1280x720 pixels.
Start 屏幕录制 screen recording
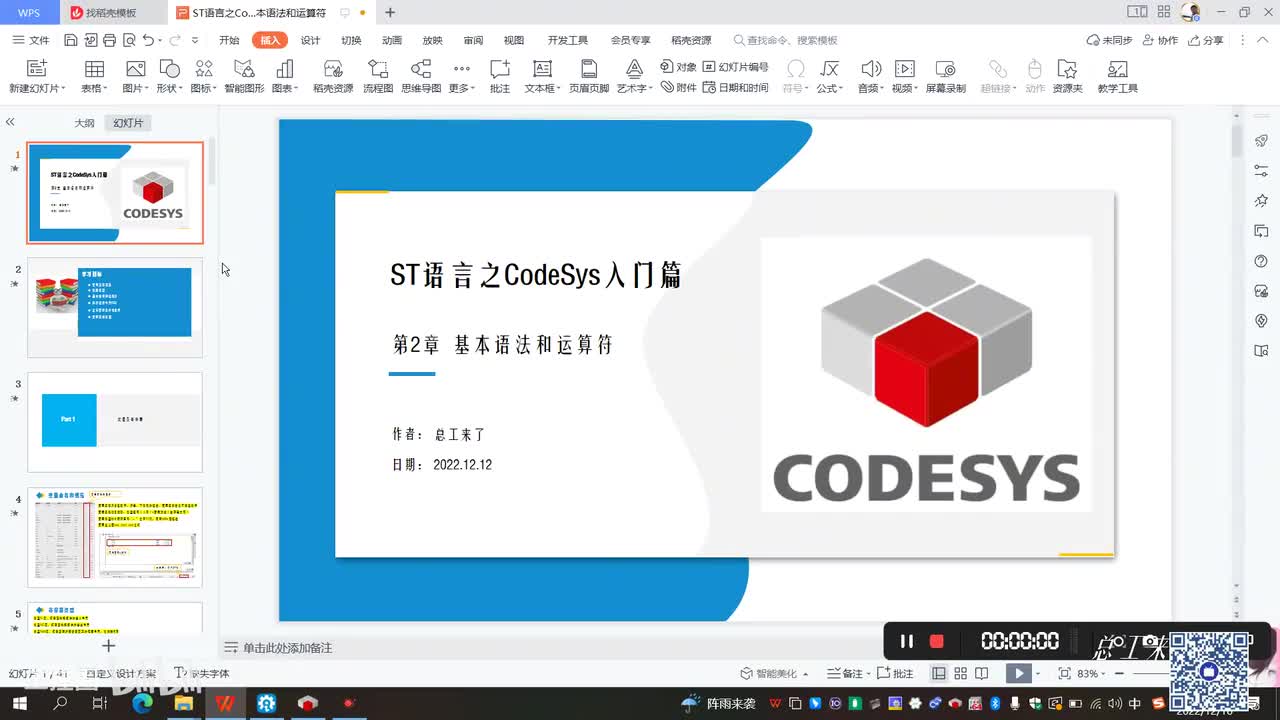click(x=945, y=75)
